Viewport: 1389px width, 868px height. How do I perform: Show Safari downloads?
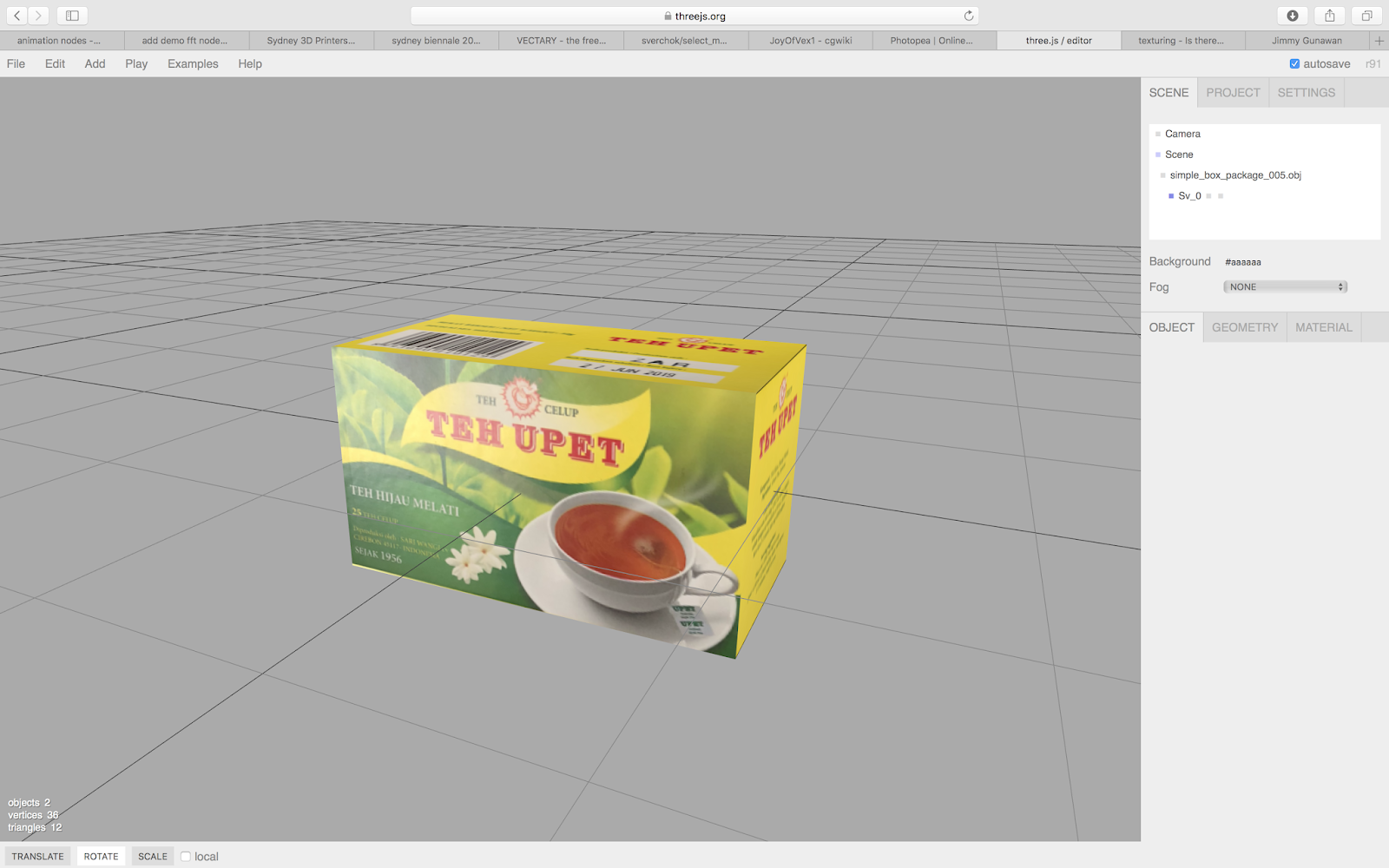1293,16
